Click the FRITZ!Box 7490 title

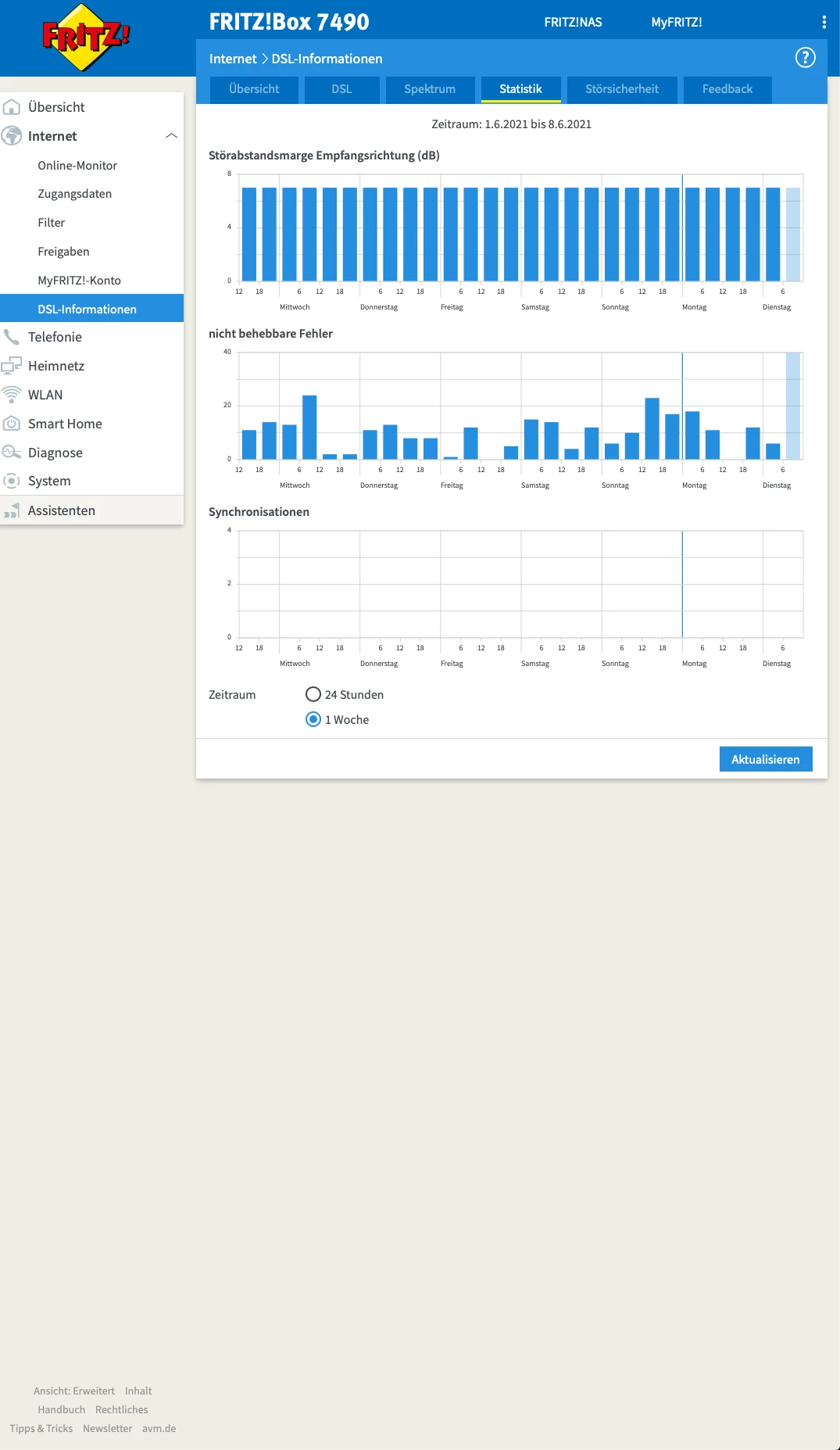tap(289, 22)
